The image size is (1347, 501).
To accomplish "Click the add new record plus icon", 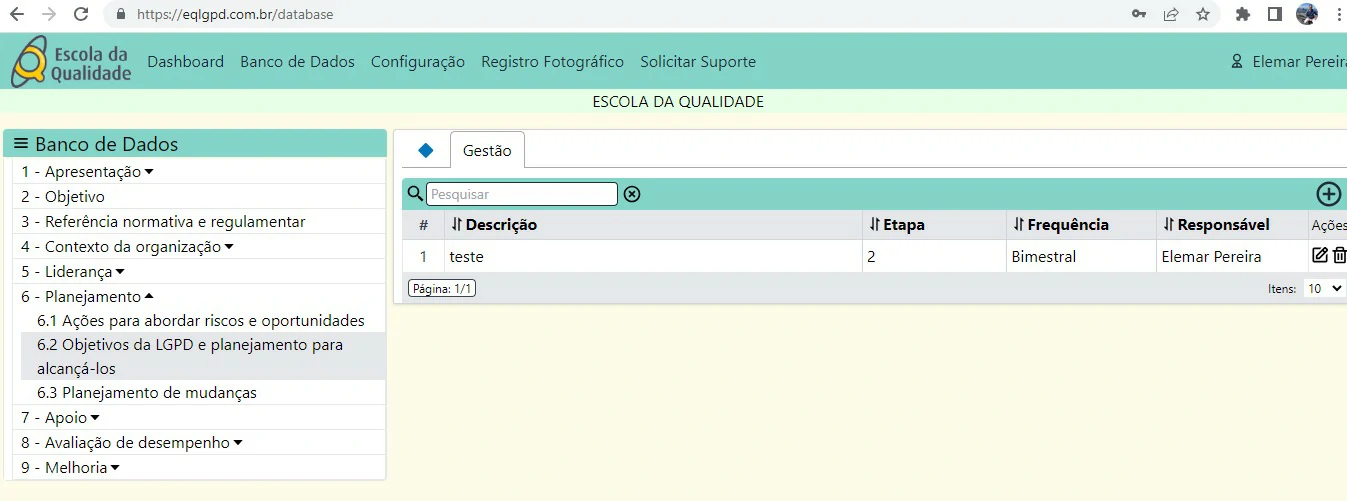I will [1328, 194].
